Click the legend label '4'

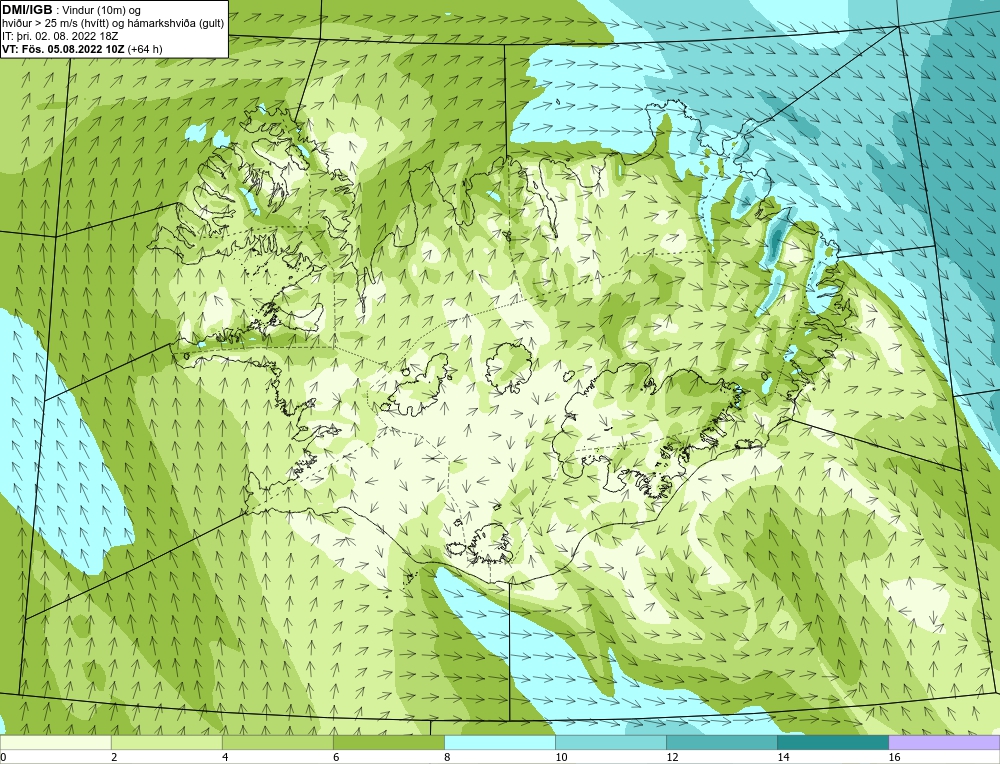[x=225, y=757]
